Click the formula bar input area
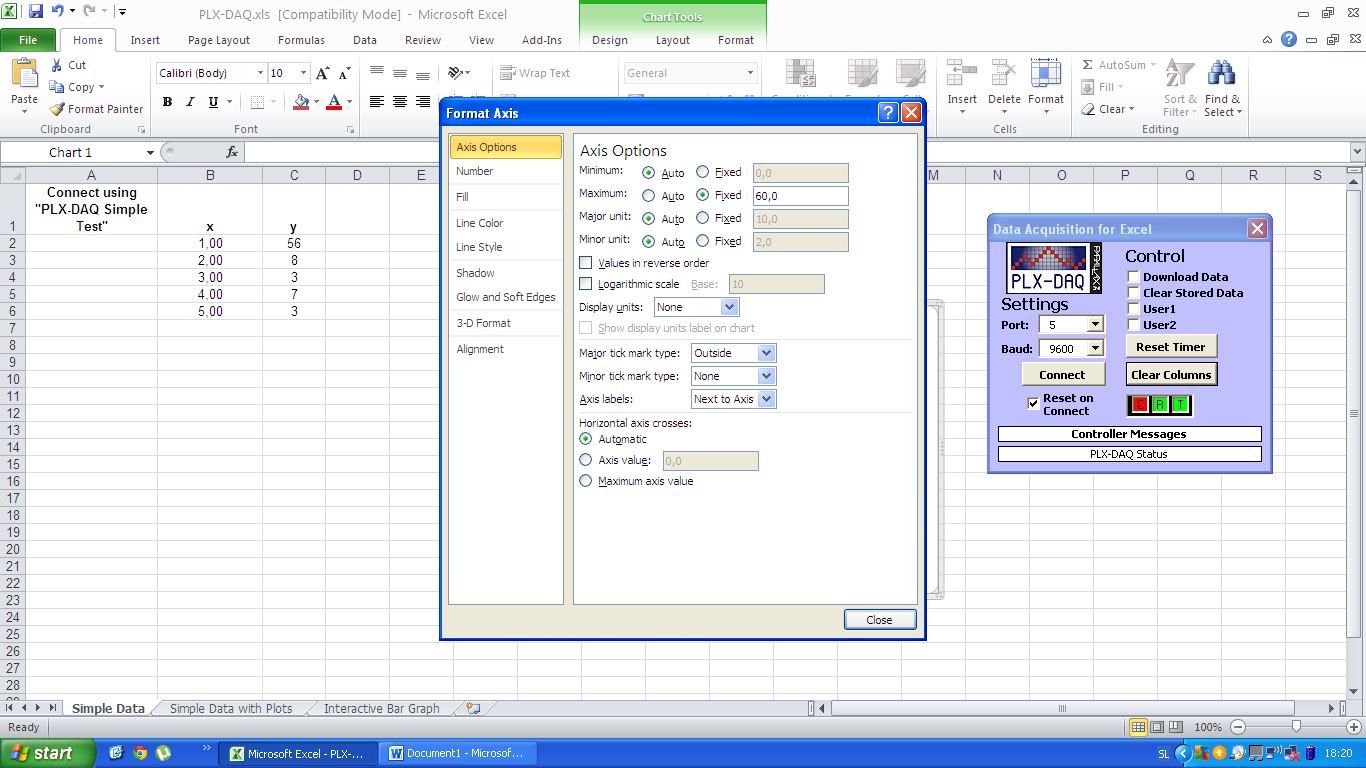Viewport: 1366px width, 768px height. click(796, 152)
